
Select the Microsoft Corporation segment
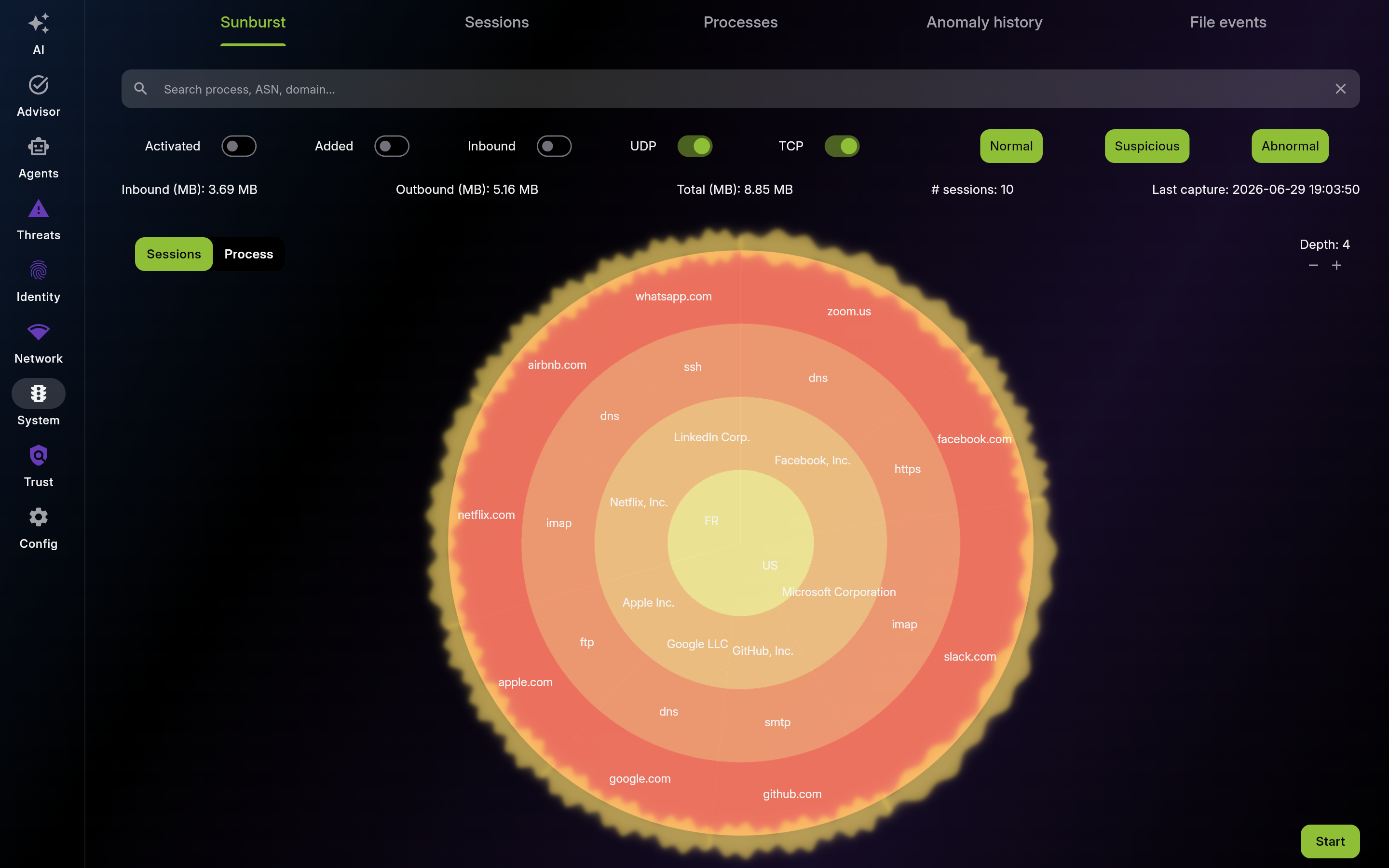pyautogui.click(x=839, y=592)
